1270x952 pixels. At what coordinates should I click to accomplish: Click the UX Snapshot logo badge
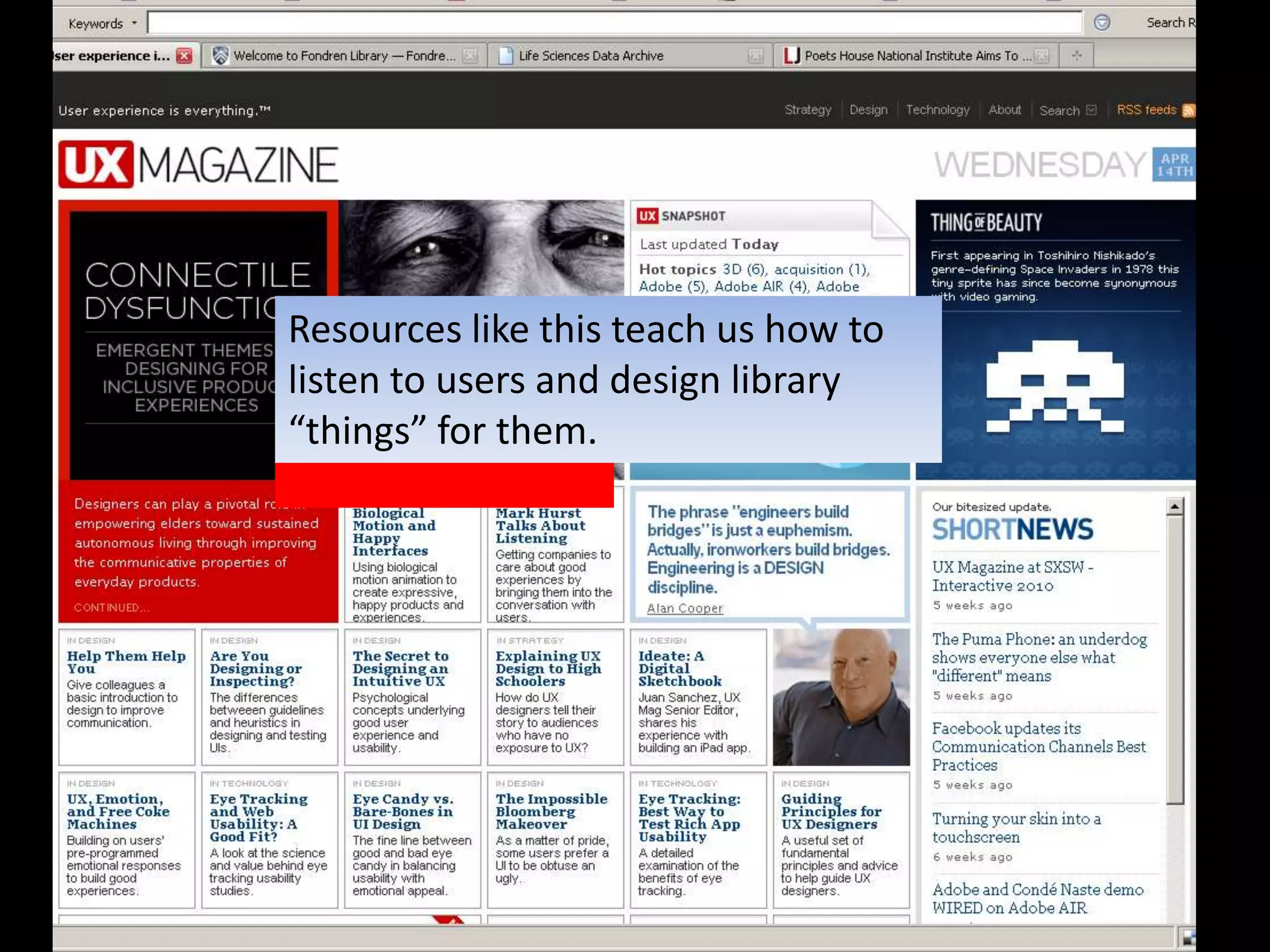647,216
